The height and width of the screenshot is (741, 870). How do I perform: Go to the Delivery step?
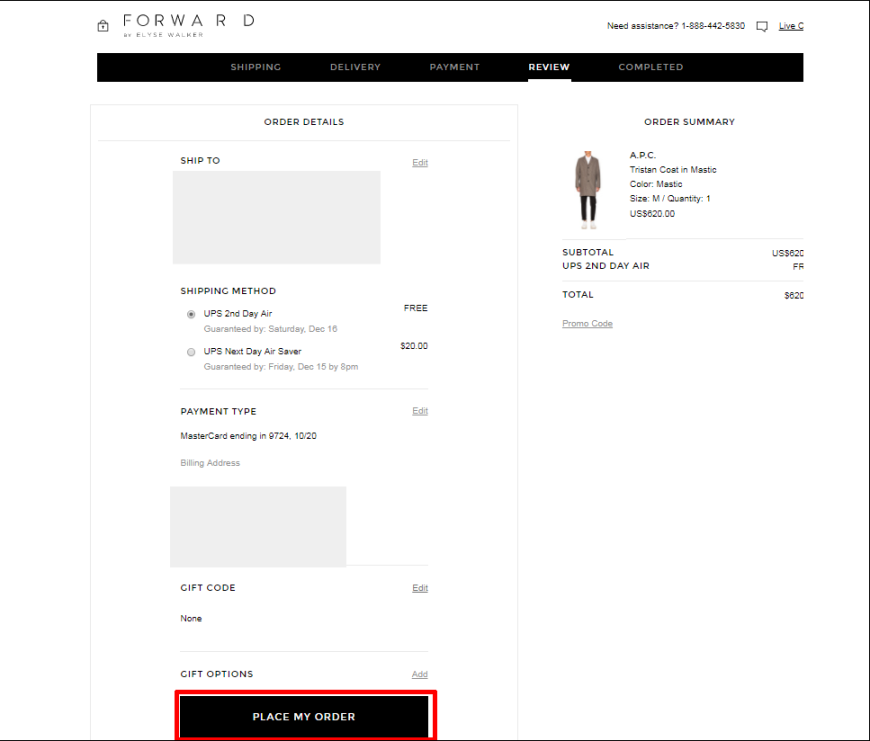[x=355, y=67]
